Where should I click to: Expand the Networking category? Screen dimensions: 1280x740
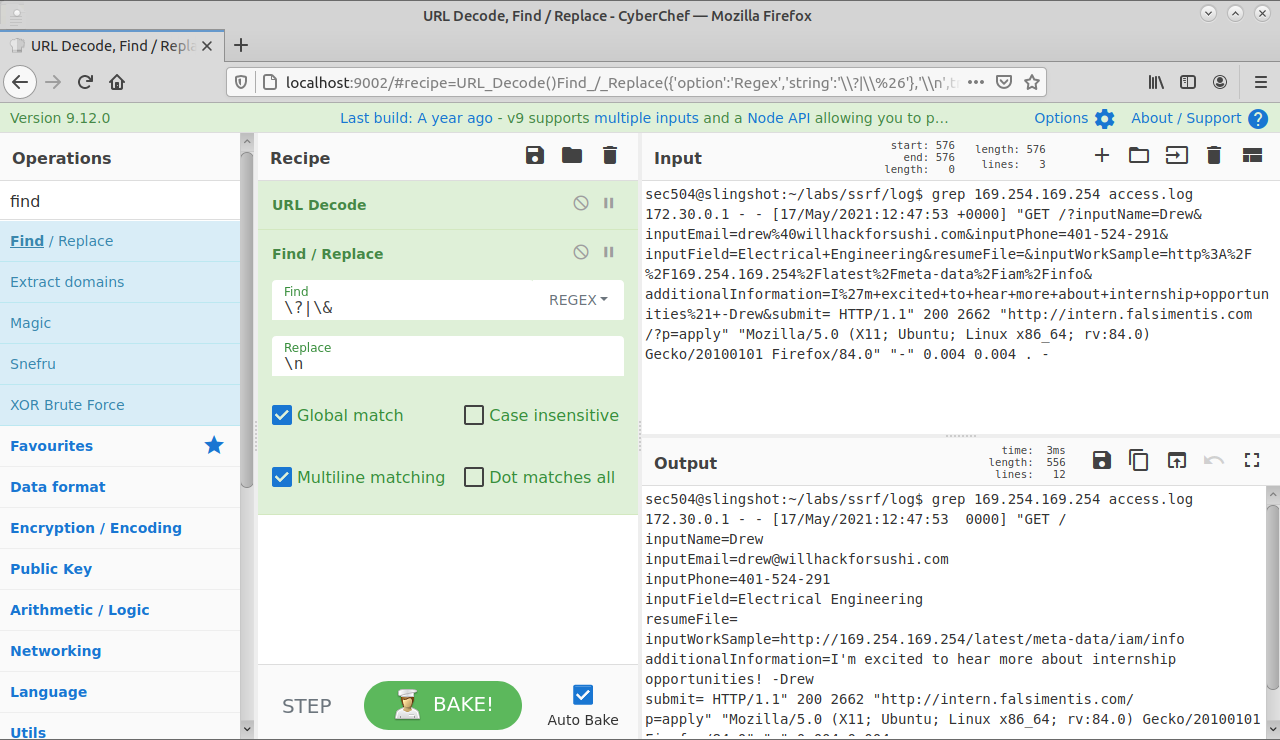(x=120, y=651)
